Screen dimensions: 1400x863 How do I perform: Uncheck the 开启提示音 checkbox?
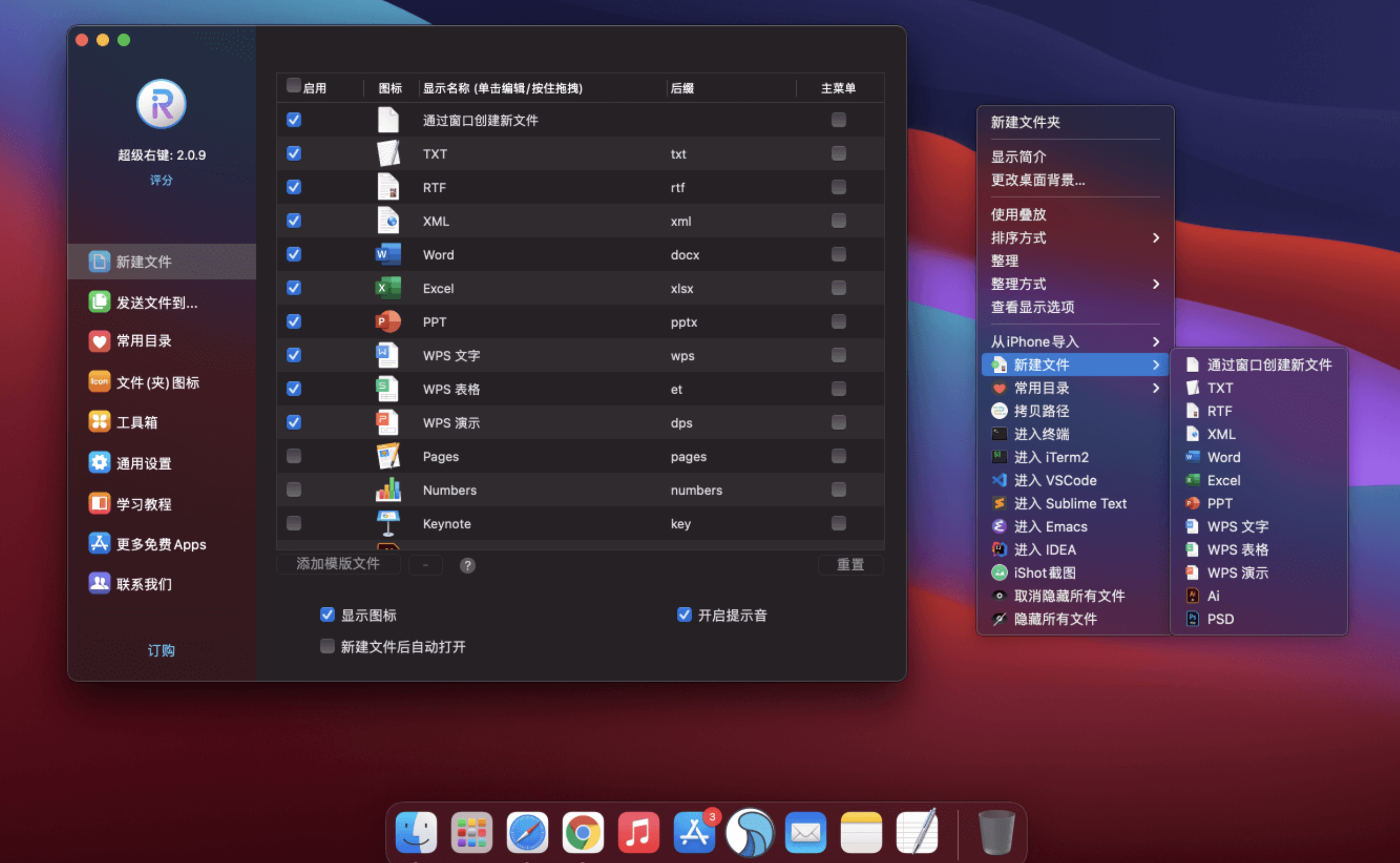pos(684,615)
